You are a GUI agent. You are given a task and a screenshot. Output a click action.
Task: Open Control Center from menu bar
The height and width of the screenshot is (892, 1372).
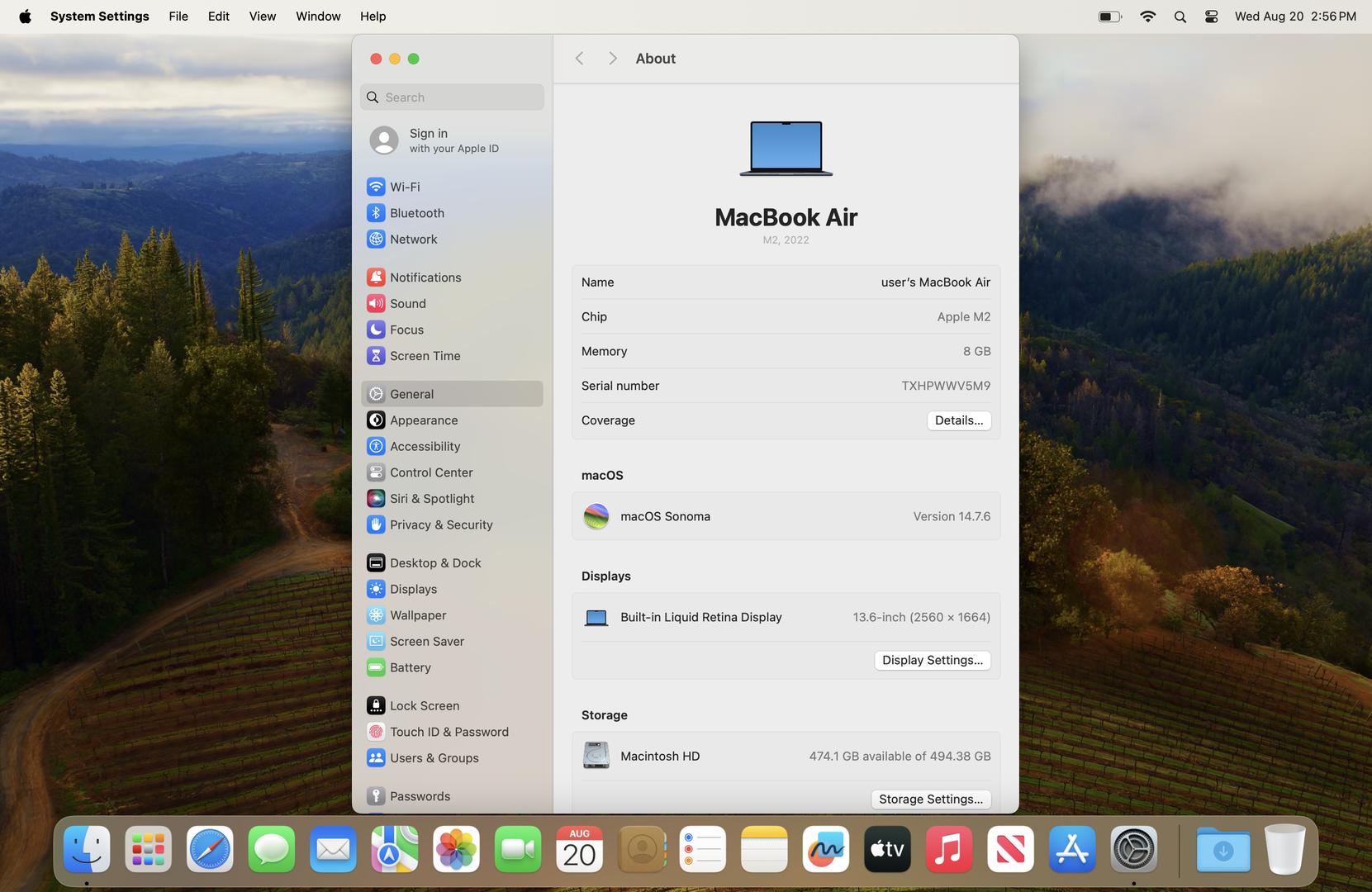(1211, 17)
